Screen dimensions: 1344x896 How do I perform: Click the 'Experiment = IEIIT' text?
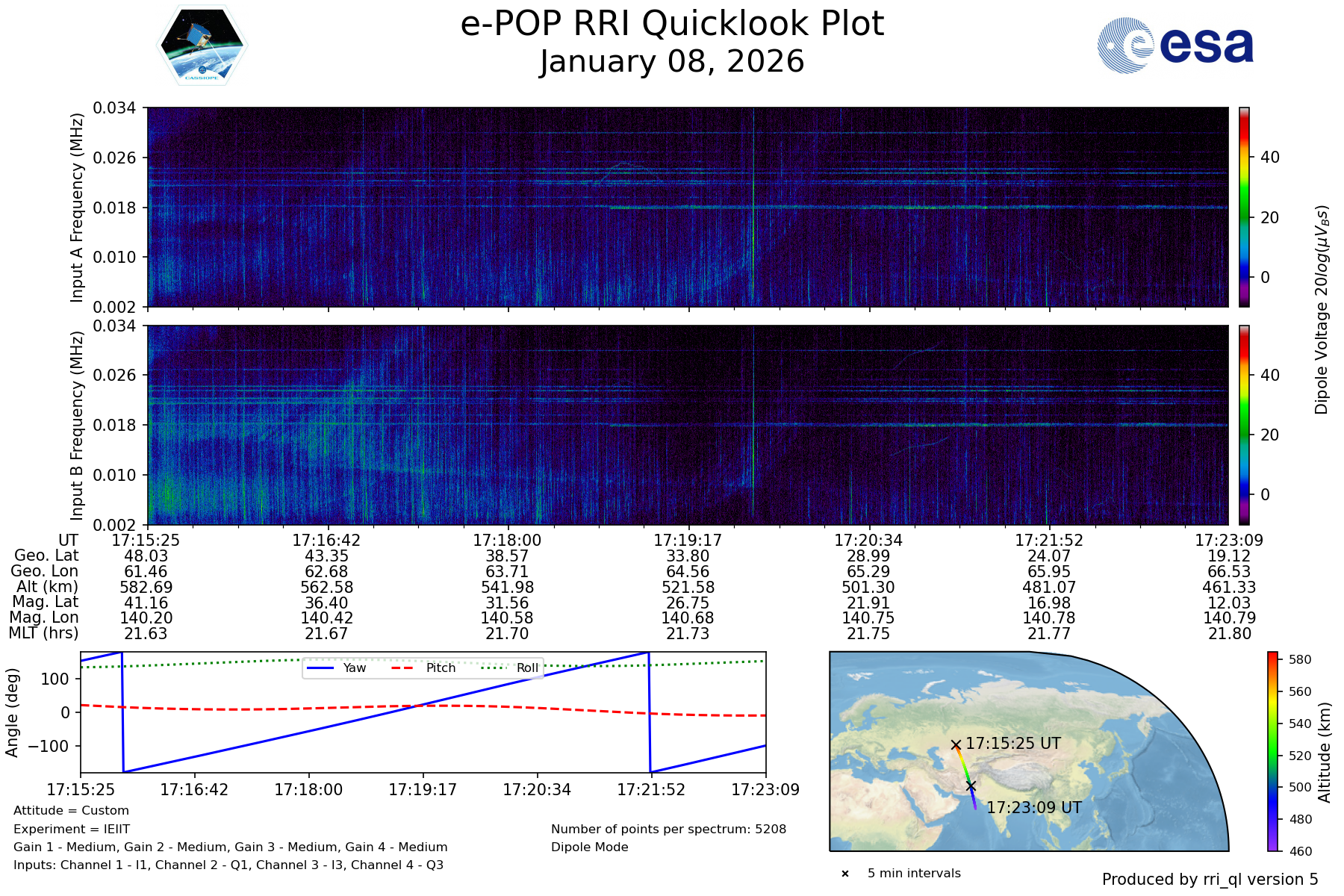point(72,829)
